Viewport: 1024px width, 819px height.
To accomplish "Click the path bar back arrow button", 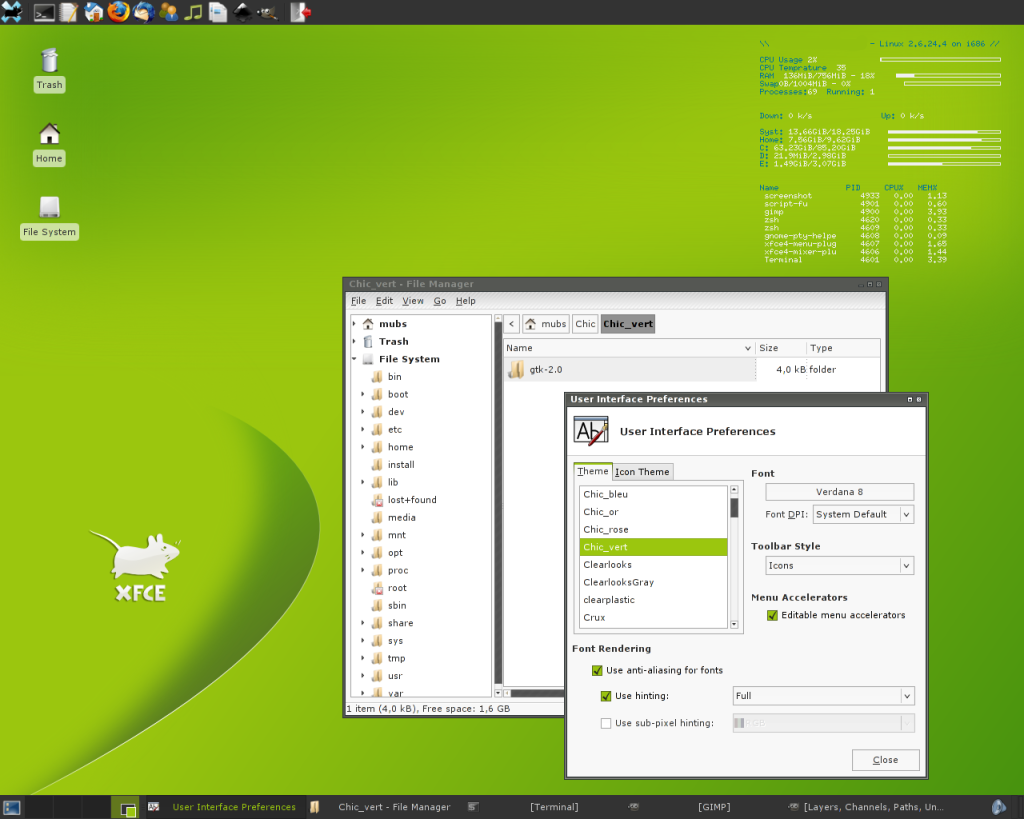I will [512, 324].
